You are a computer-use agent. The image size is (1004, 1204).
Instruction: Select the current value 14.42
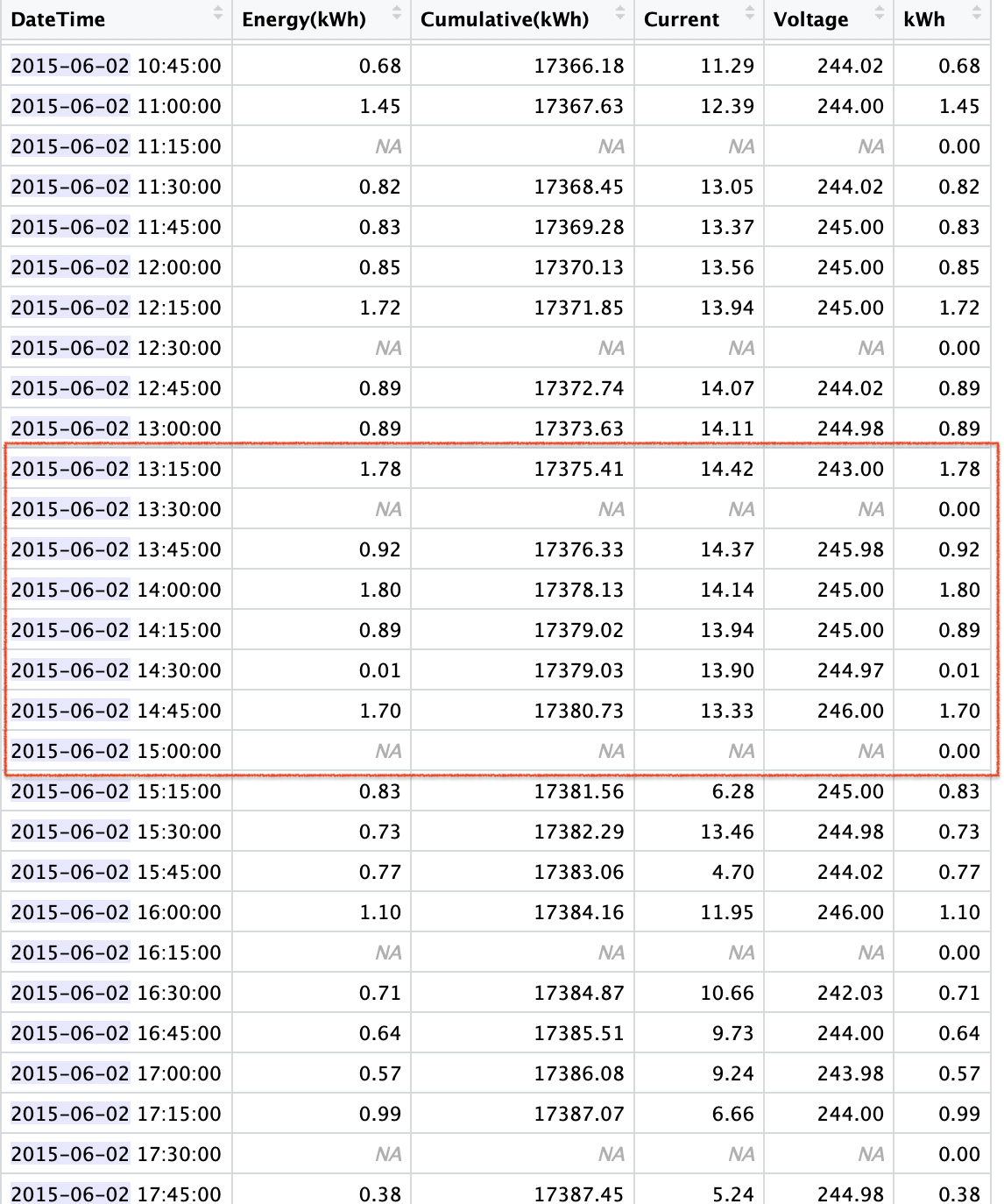[x=727, y=469]
